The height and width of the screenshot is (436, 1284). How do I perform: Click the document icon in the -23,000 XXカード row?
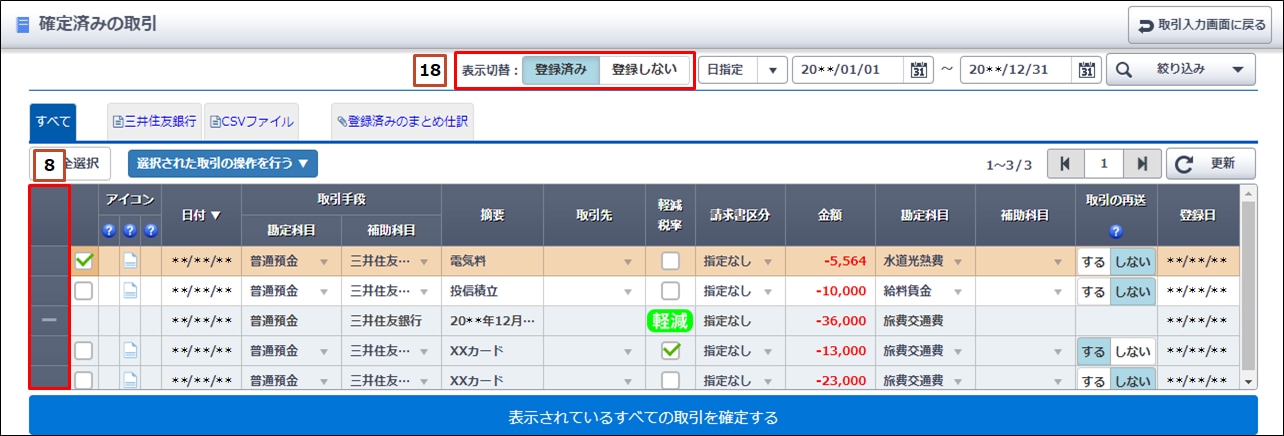(x=130, y=380)
